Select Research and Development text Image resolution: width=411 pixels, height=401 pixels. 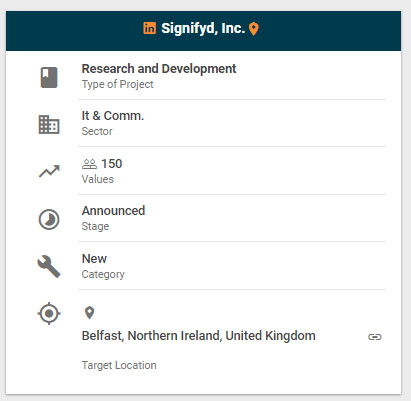point(159,69)
